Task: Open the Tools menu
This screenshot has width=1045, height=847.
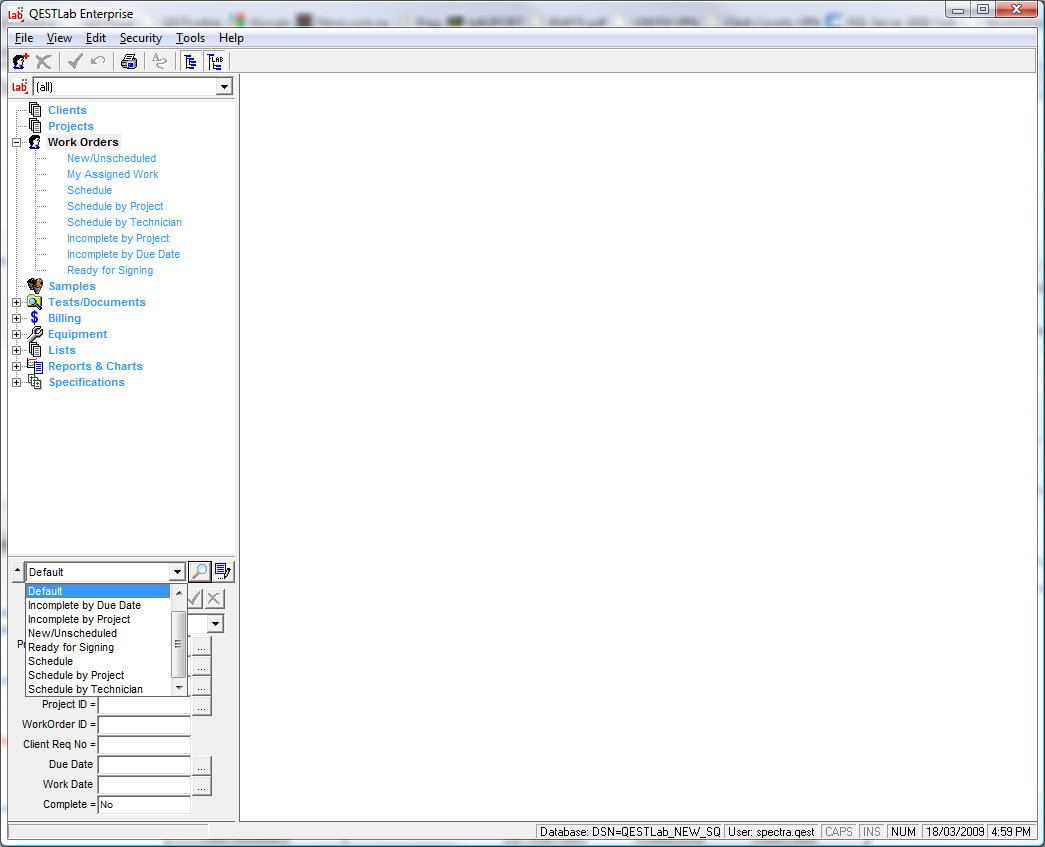Action: [x=190, y=38]
